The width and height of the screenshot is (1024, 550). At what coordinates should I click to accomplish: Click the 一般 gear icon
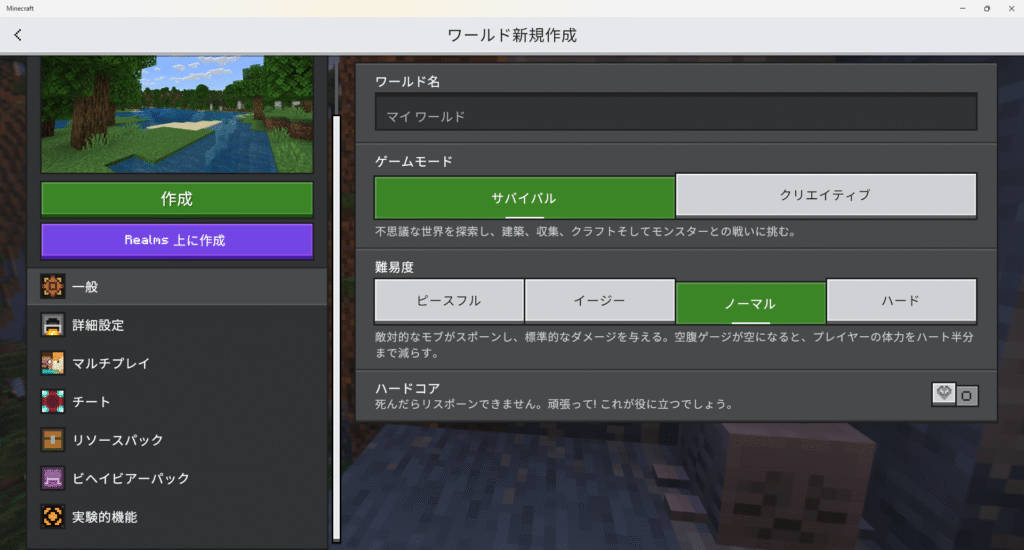(53, 286)
